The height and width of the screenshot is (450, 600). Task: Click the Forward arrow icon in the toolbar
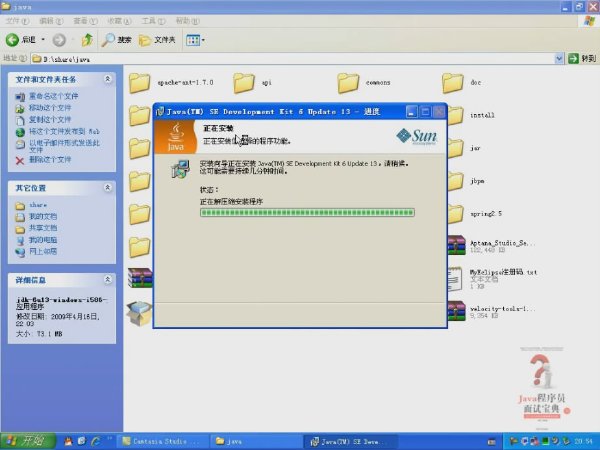tap(59, 40)
